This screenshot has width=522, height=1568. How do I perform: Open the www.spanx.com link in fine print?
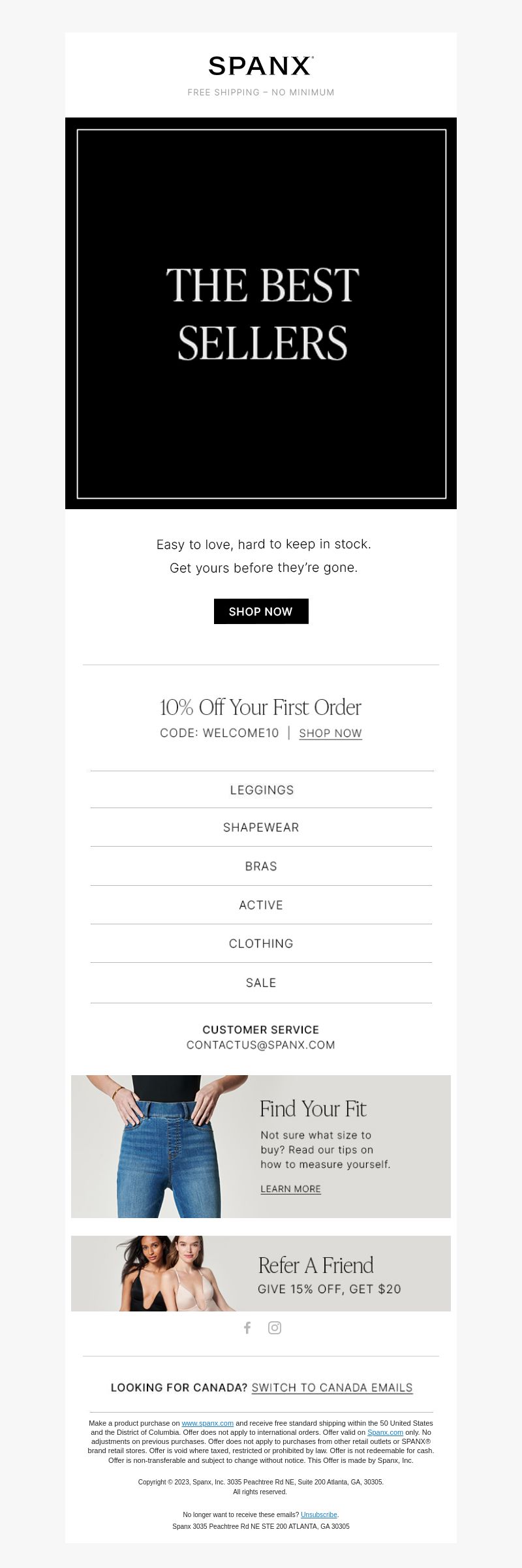207,1423
